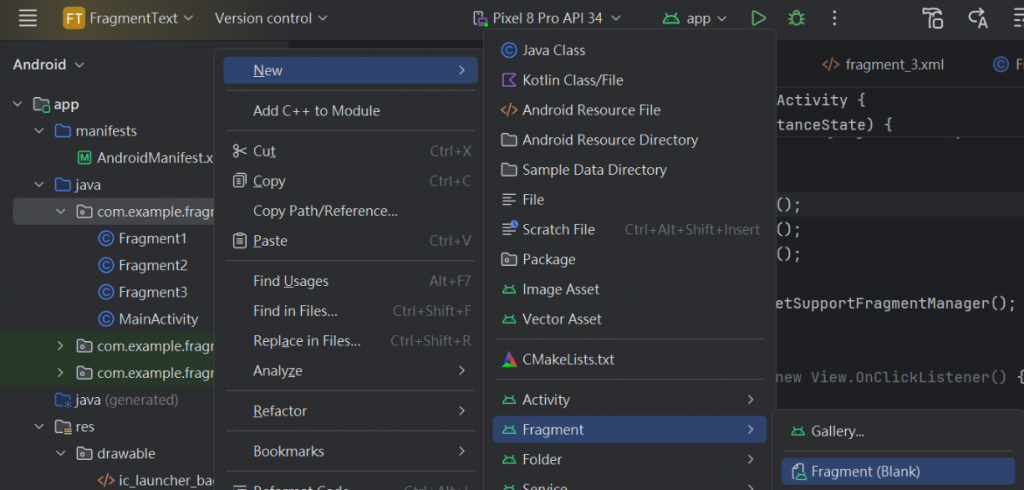Expand the Activity submenu
Image resolution: width=1024 pixels, height=490 pixels.
coord(630,400)
